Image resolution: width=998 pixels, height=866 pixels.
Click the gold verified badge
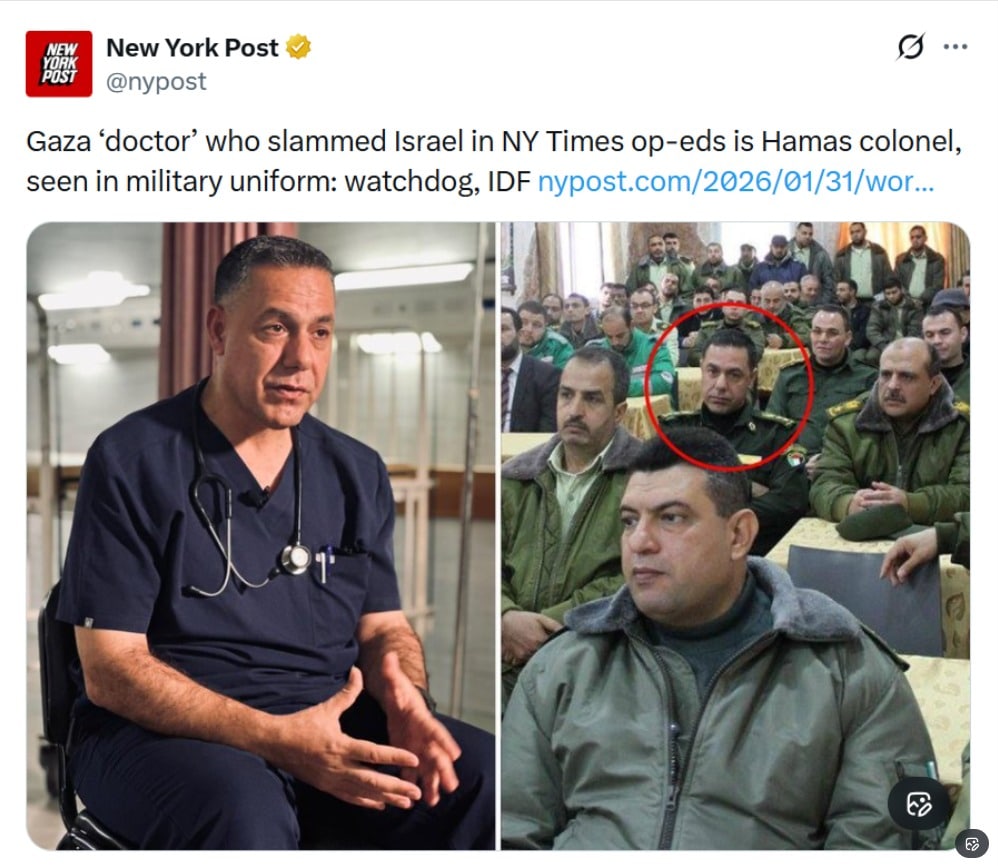click(298, 47)
